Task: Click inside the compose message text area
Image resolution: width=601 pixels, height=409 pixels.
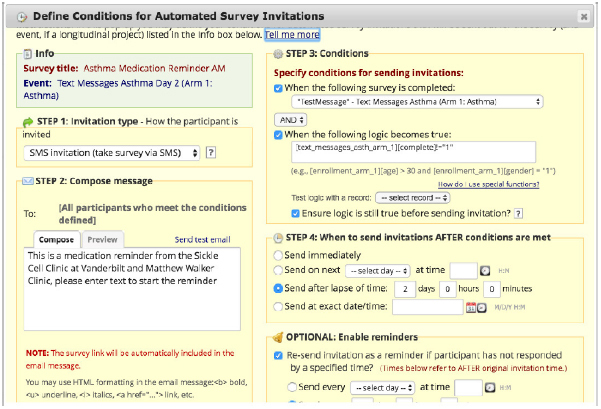Action: tap(132, 289)
